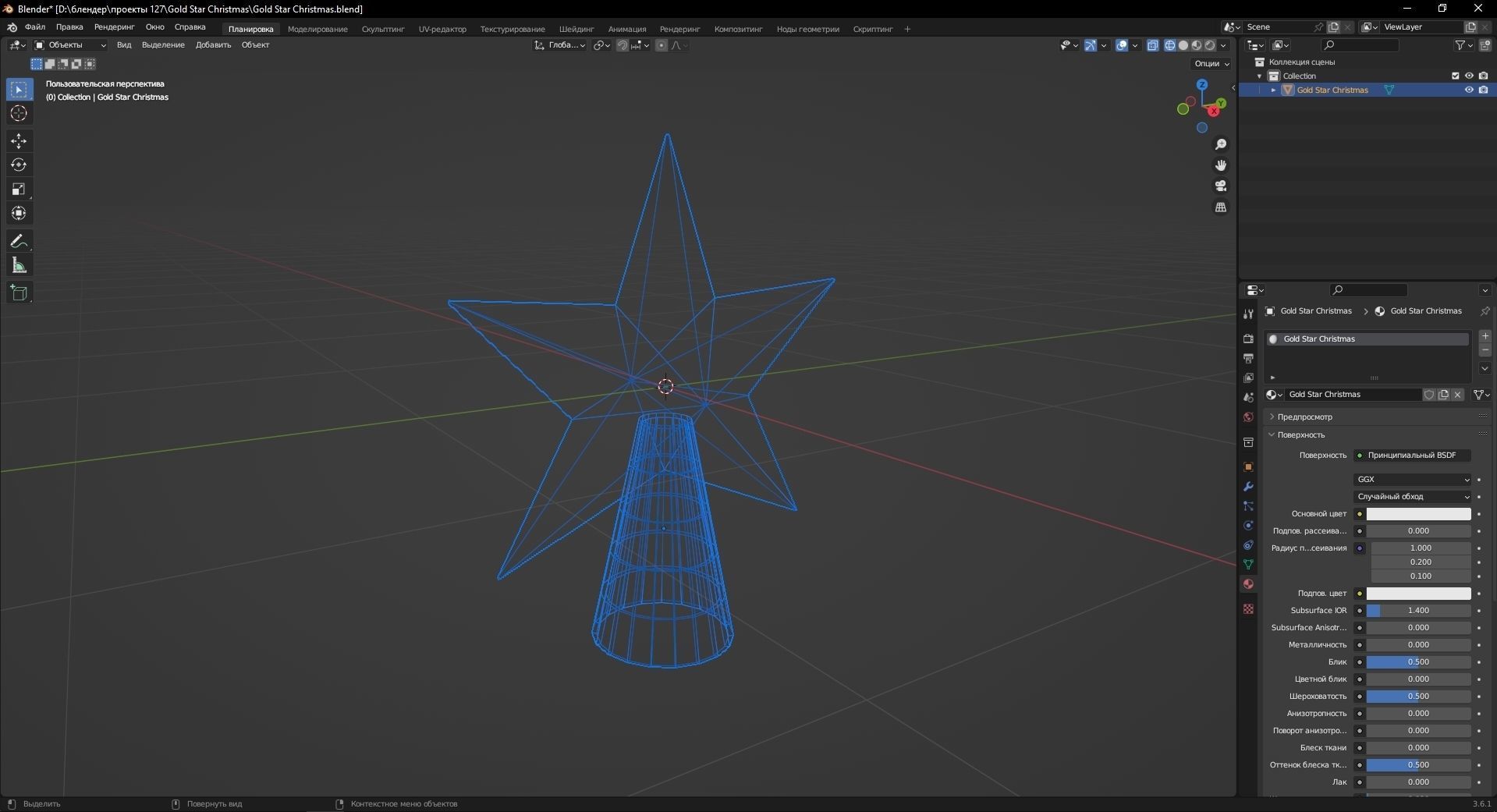
Task: Click the viewport zoom magnifier gizmo
Action: pos(1221,144)
